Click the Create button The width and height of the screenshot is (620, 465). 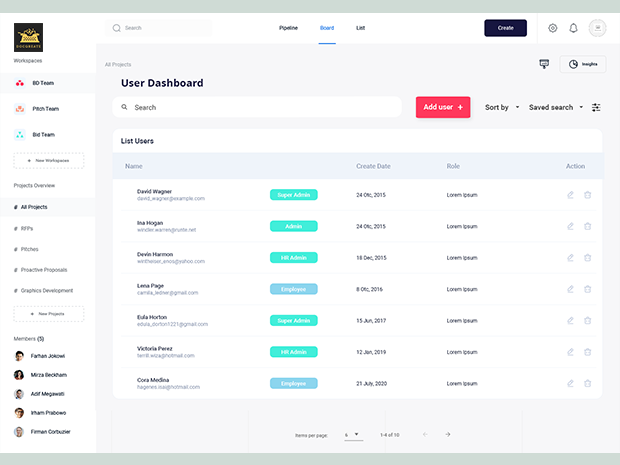tap(505, 28)
